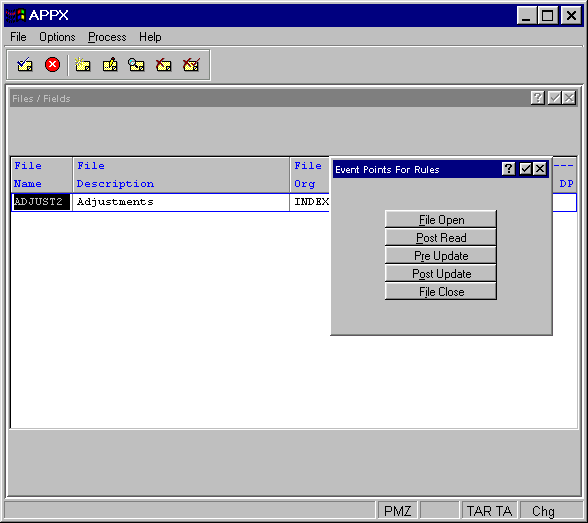Viewport: 588px width, 523px height.
Task: Click the TAR TA status bar entry
Action: pos(489,511)
